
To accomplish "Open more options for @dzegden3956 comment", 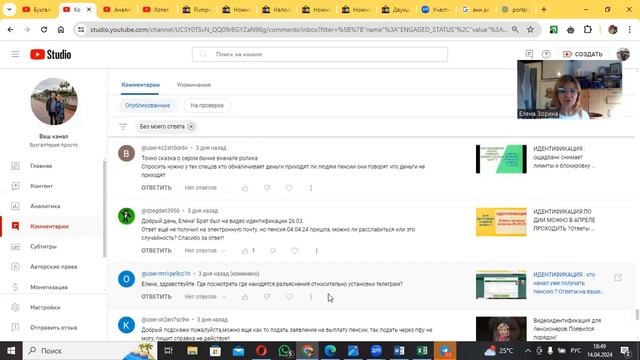I will tap(317, 251).
